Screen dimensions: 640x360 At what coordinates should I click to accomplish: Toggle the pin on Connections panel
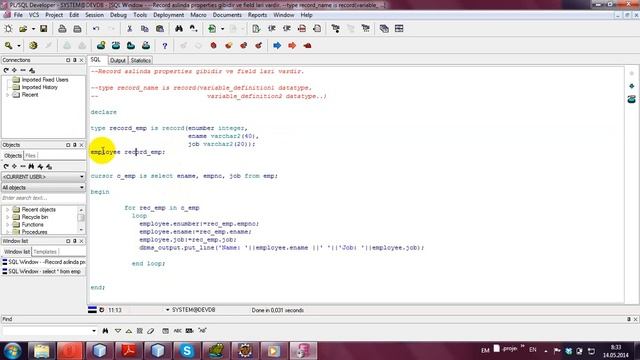[x=75, y=60]
